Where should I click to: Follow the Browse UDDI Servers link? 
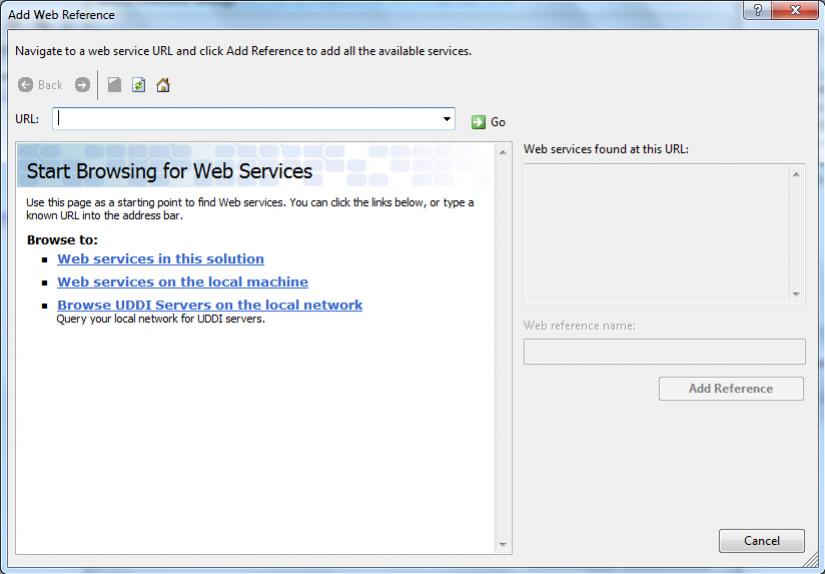(x=209, y=304)
